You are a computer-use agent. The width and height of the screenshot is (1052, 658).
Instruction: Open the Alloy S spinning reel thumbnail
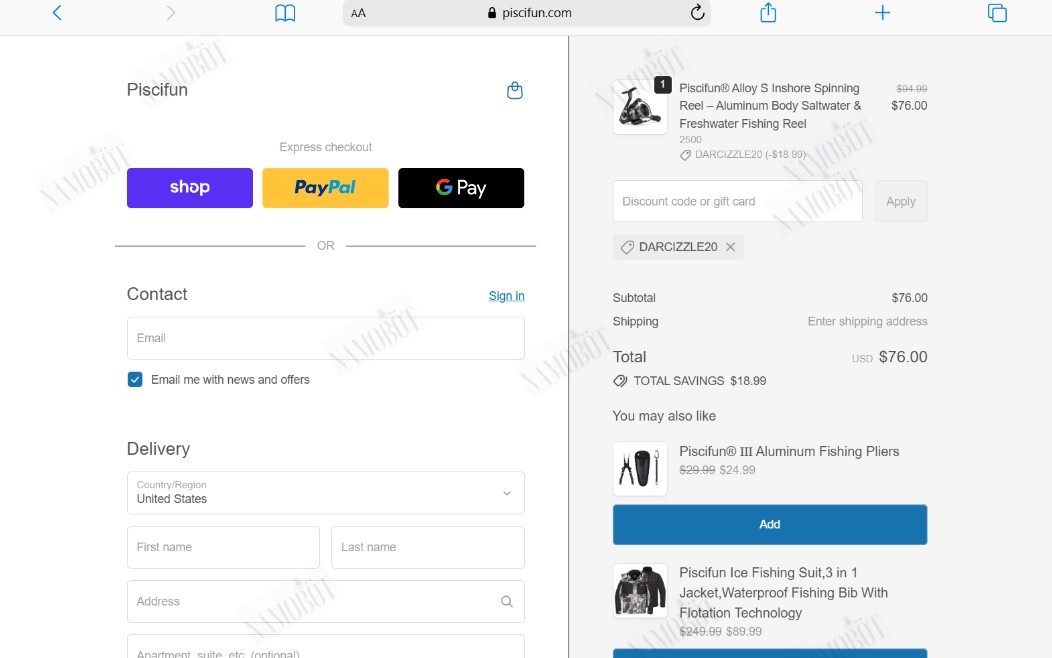click(640, 107)
